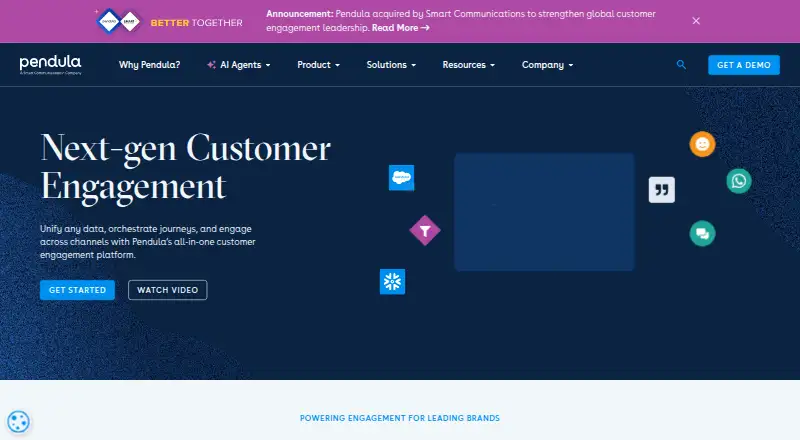Click the Better Together diamond logos
The height and width of the screenshot is (440, 800).
coord(118,21)
